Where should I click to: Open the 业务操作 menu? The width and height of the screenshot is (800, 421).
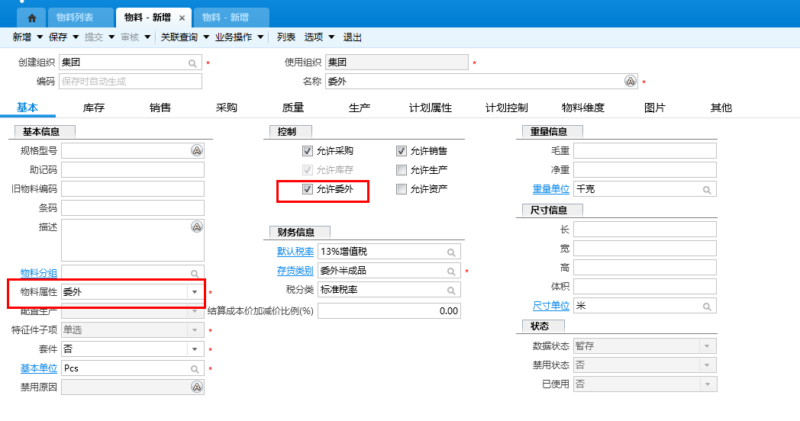coord(233,37)
